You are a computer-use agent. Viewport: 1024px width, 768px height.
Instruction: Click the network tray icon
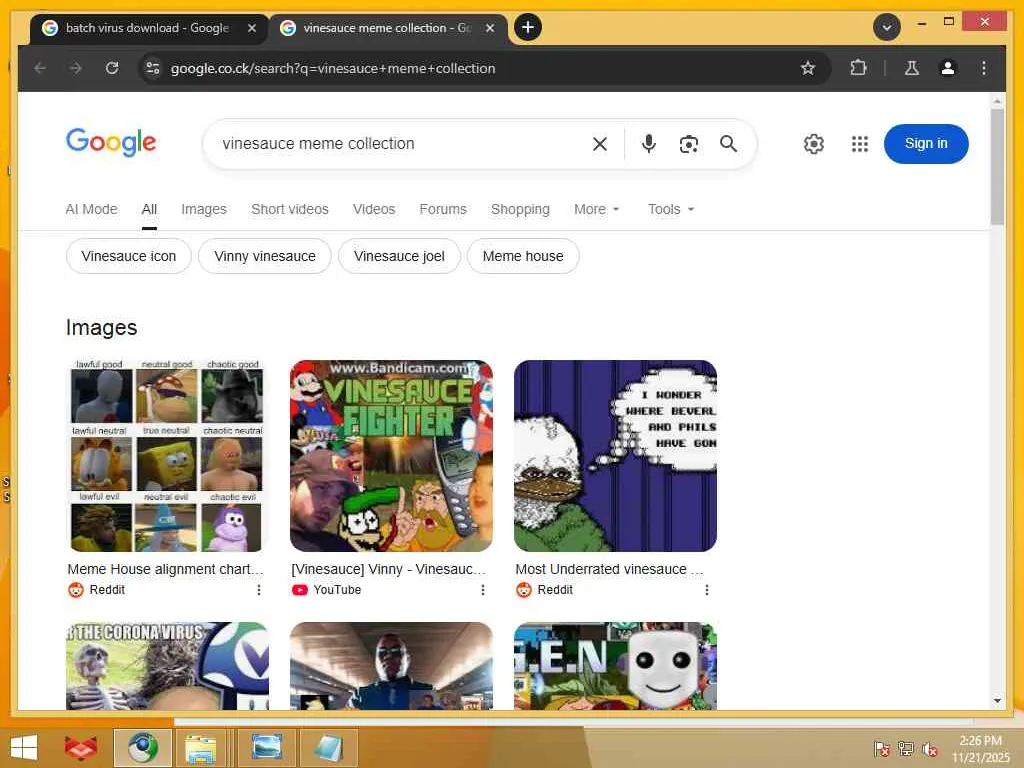pyautogui.click(x=906, y=748)
